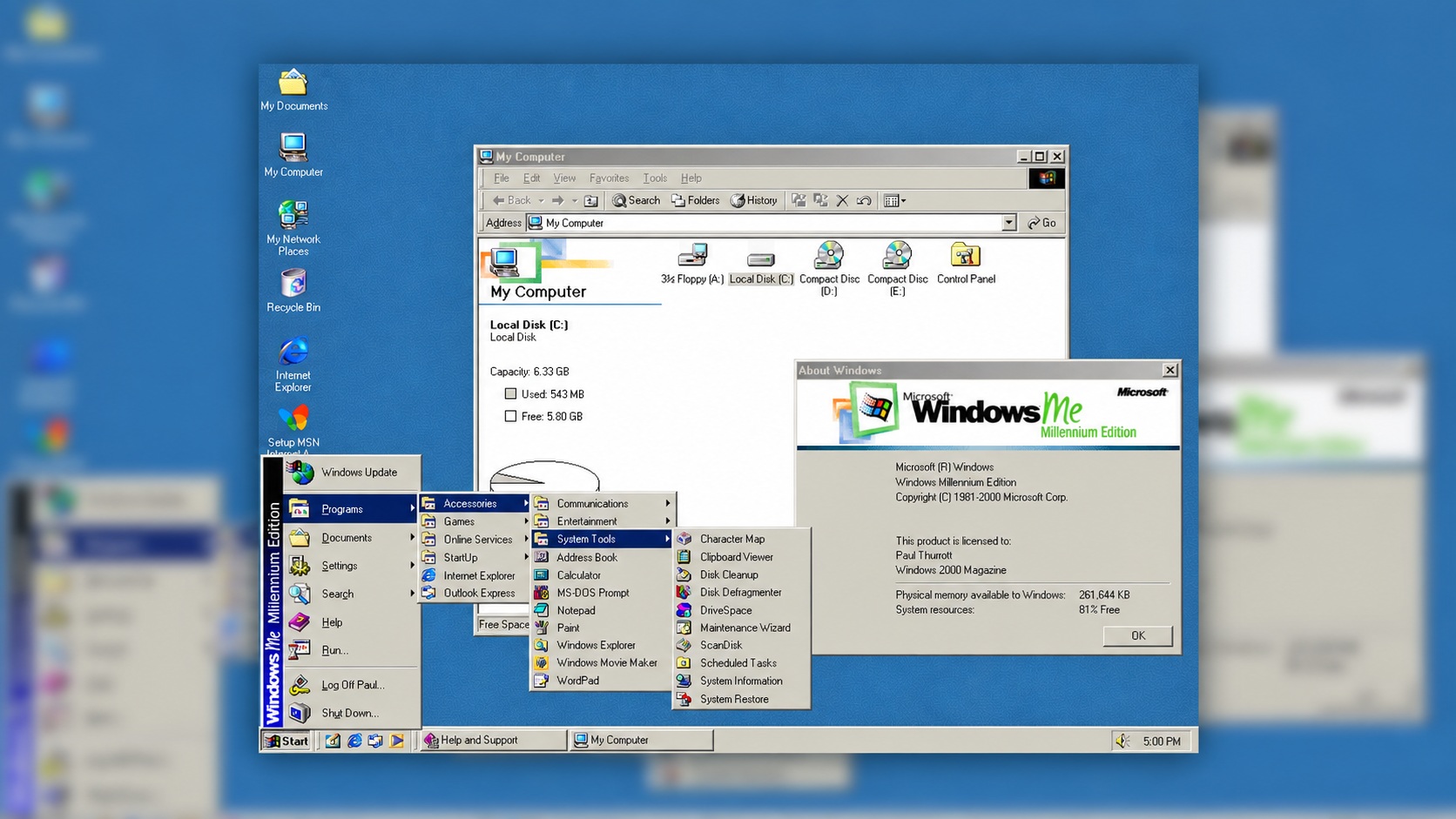The height and width of the screenshot is (819, 1456).
Task: Click Shut Down... in Start menu
Action: click(353, 714)
